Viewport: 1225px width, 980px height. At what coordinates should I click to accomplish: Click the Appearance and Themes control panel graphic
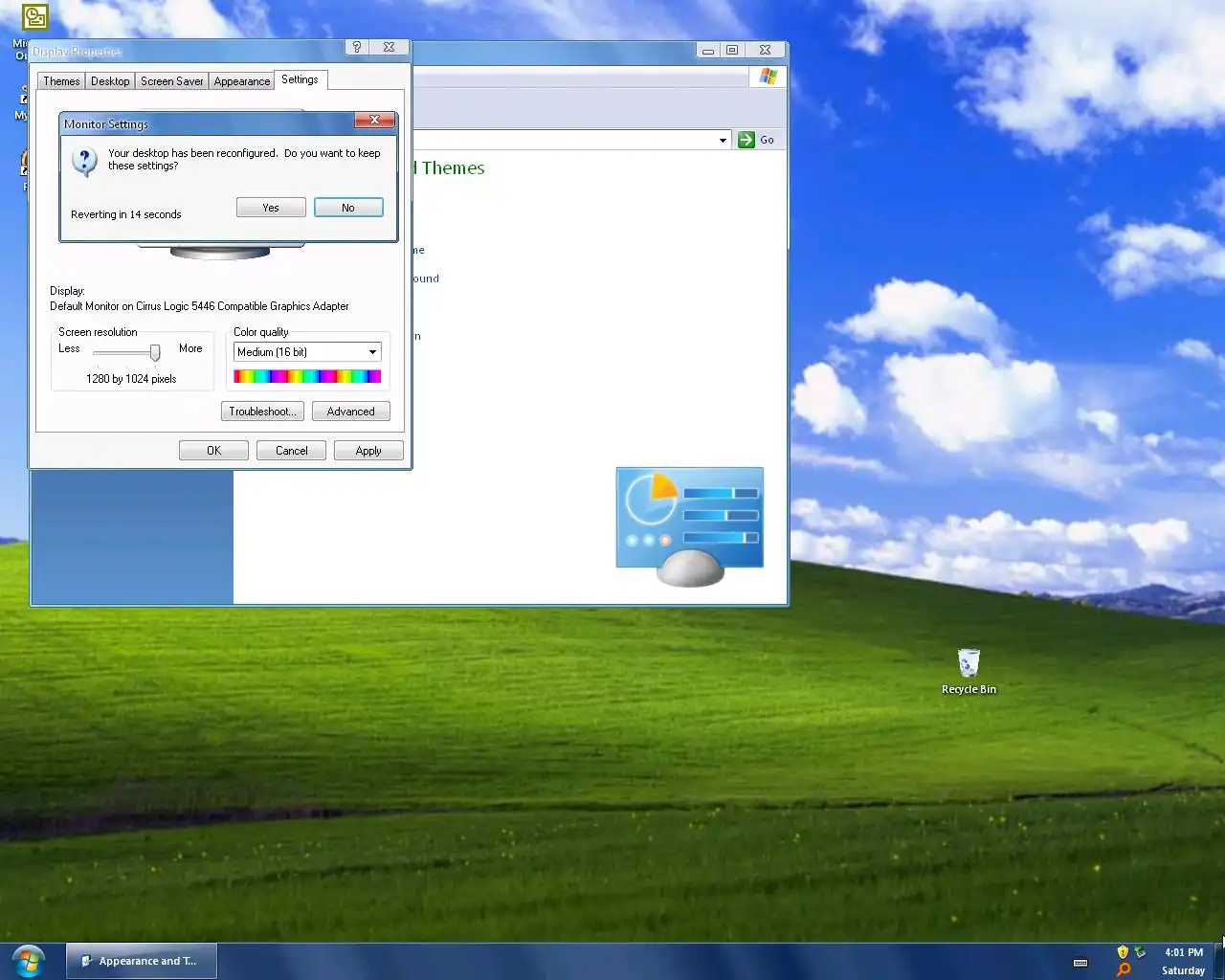pos(690,526)
